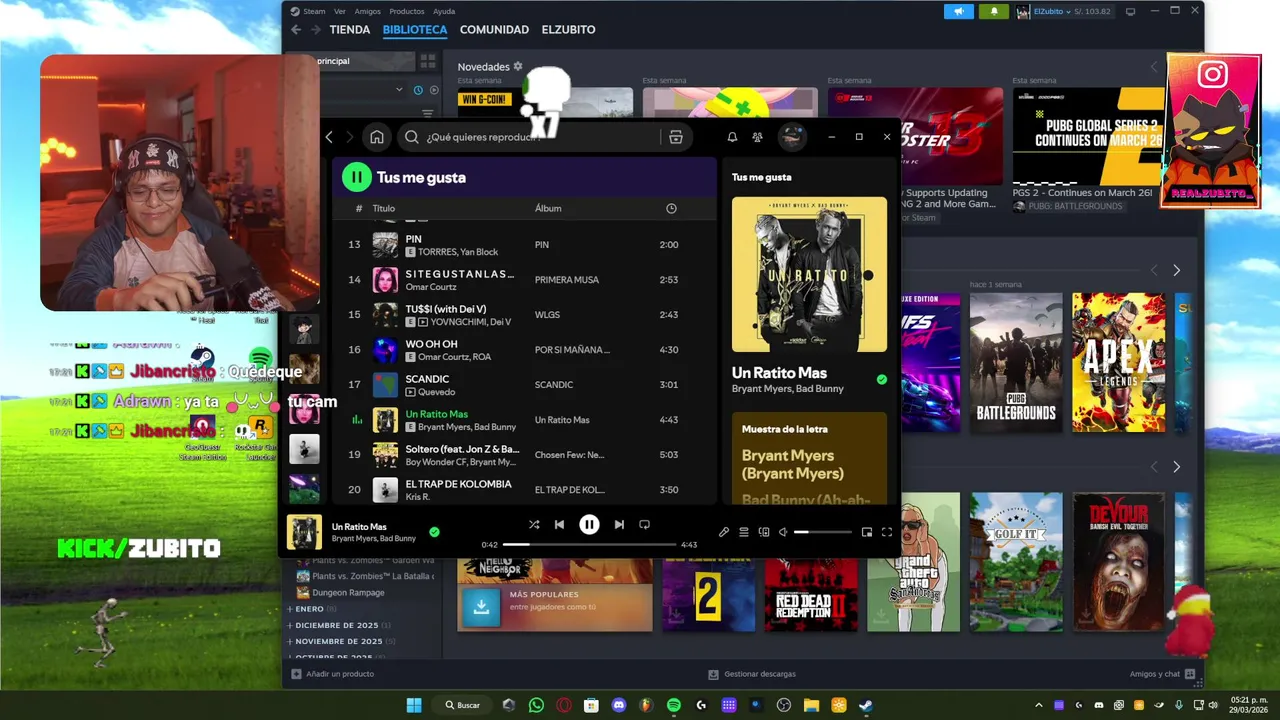Click the bottom bar pause button in Spotify

click(589, 525)
